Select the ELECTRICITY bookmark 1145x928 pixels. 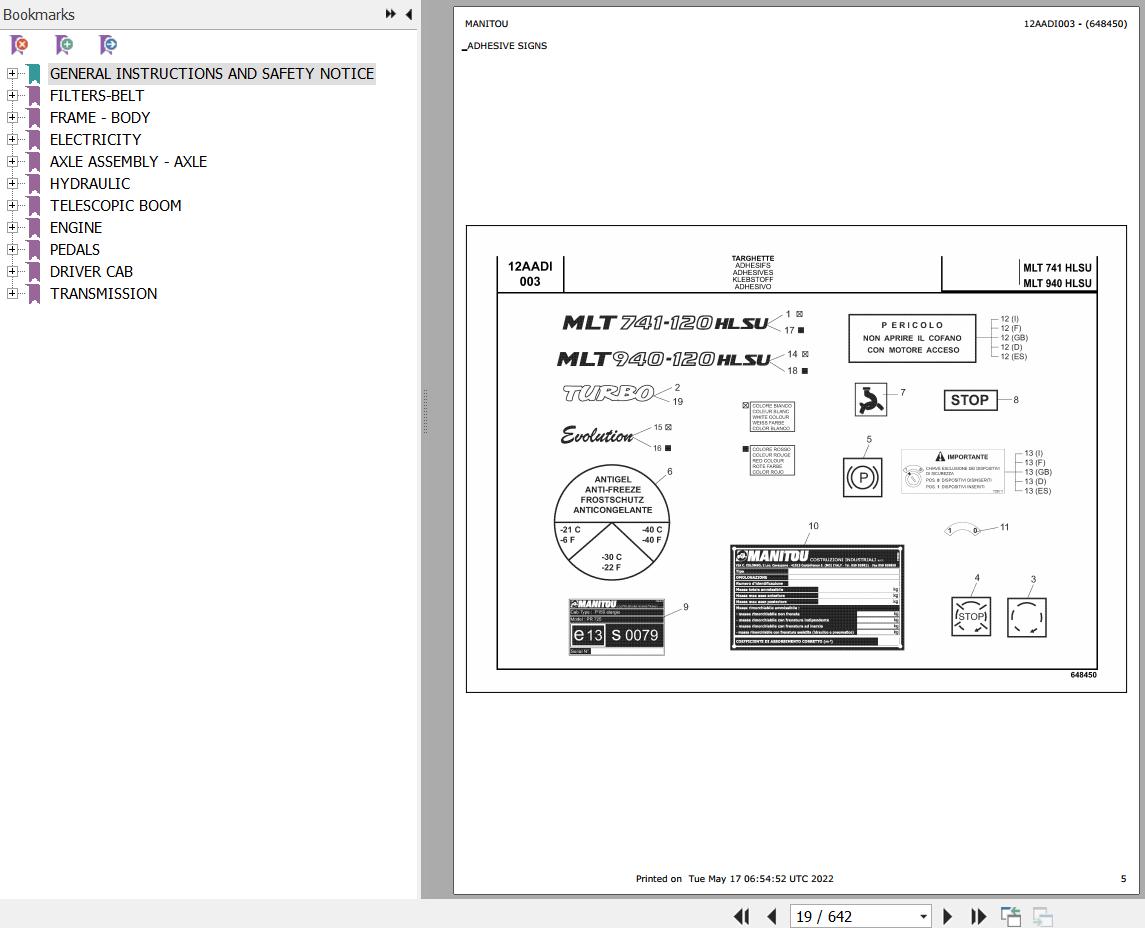(x=96, y=139)
